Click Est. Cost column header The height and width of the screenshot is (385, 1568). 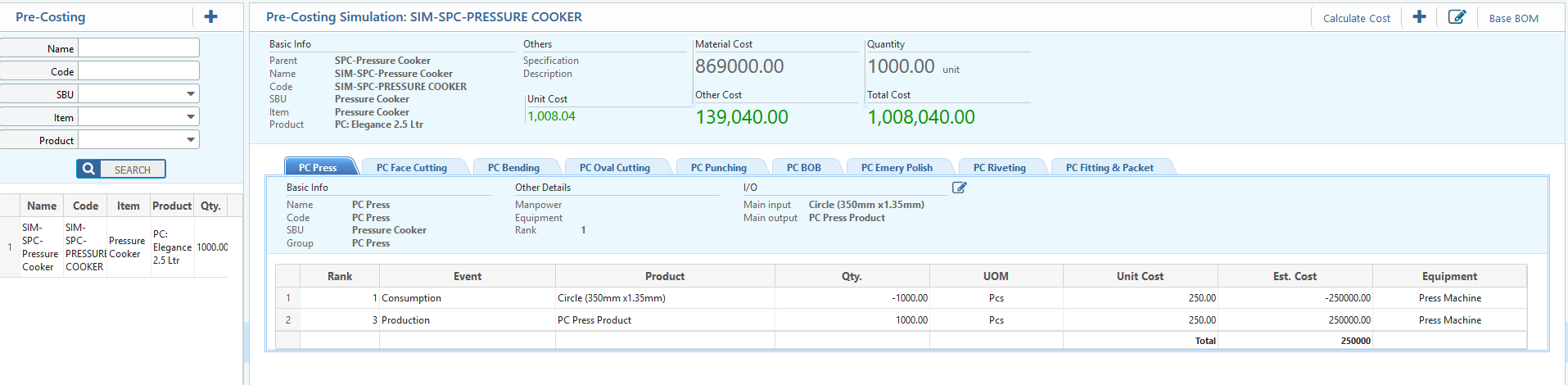click(1295, 276)
